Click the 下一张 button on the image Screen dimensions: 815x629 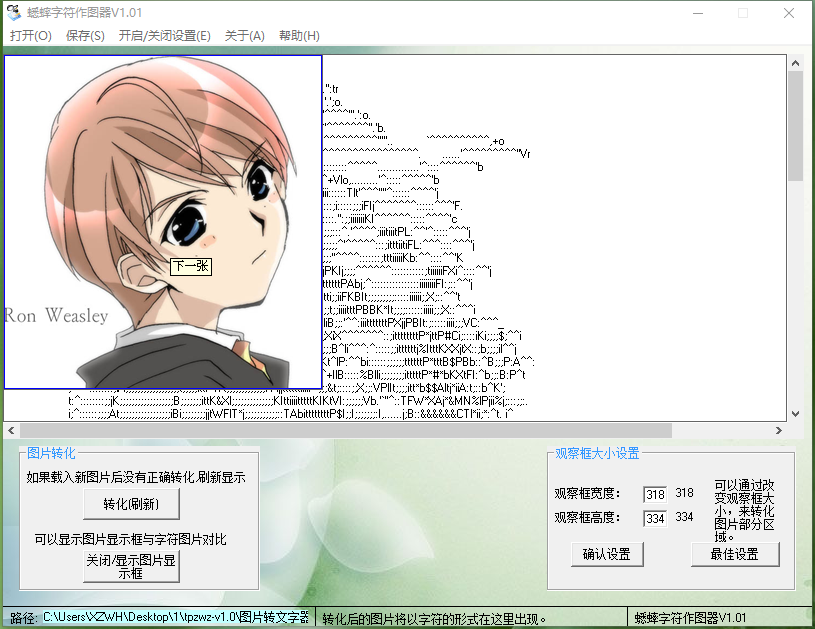(189, 268)
